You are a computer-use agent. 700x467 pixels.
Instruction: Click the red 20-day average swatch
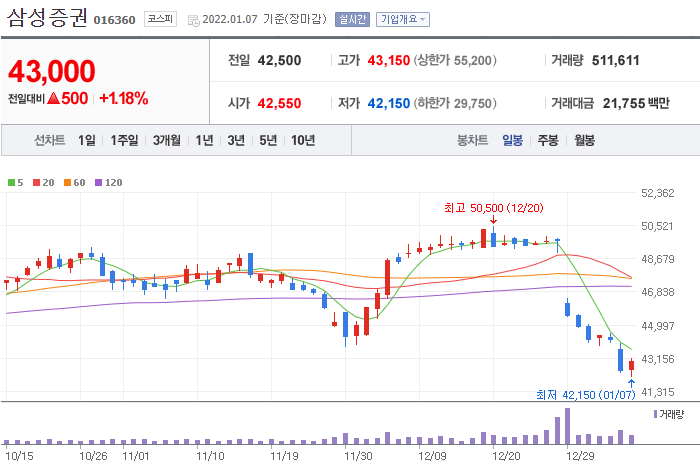pyautogui.click(x=37, y=183)
